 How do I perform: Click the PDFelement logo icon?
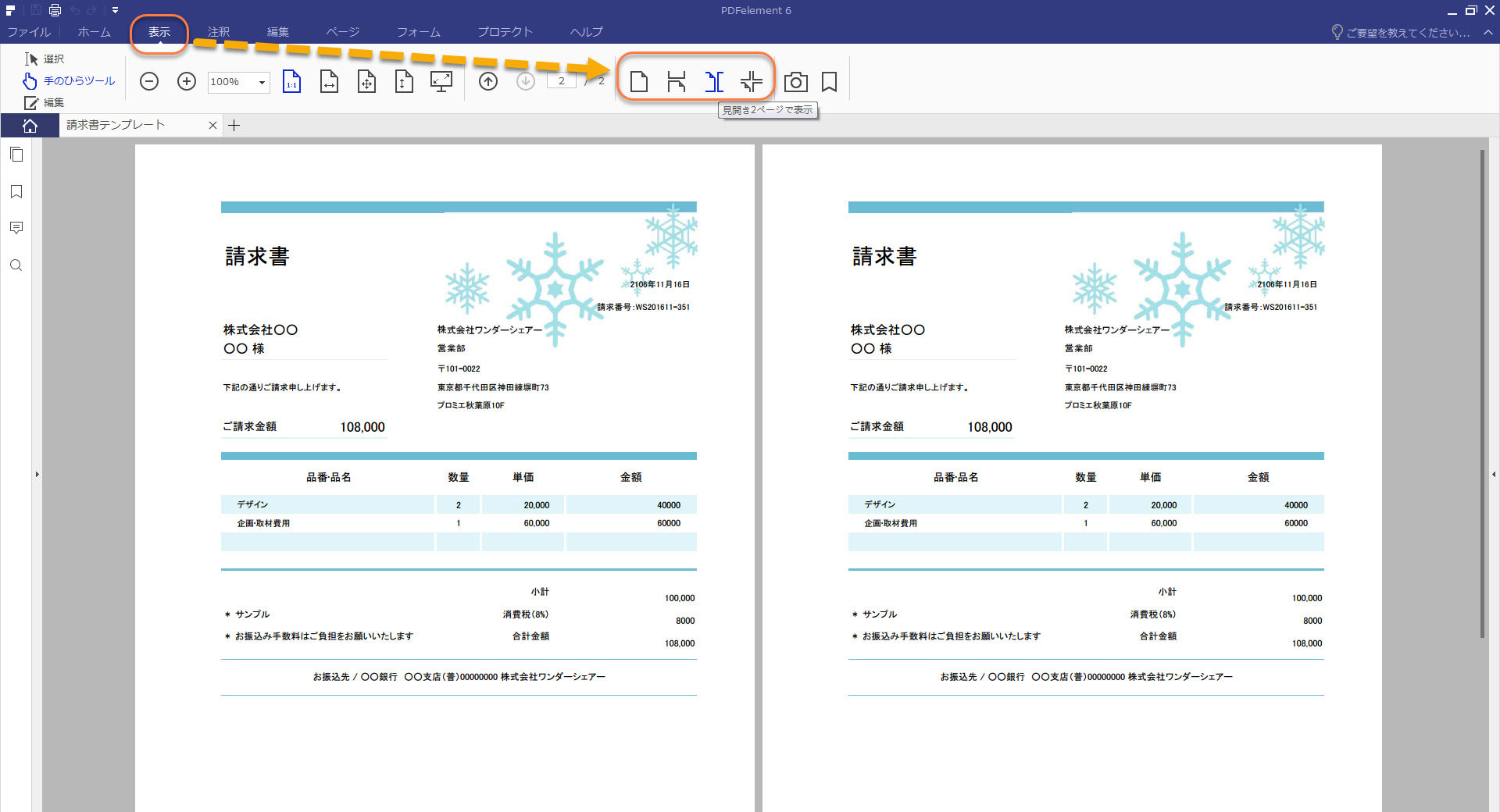coord(11,10)
